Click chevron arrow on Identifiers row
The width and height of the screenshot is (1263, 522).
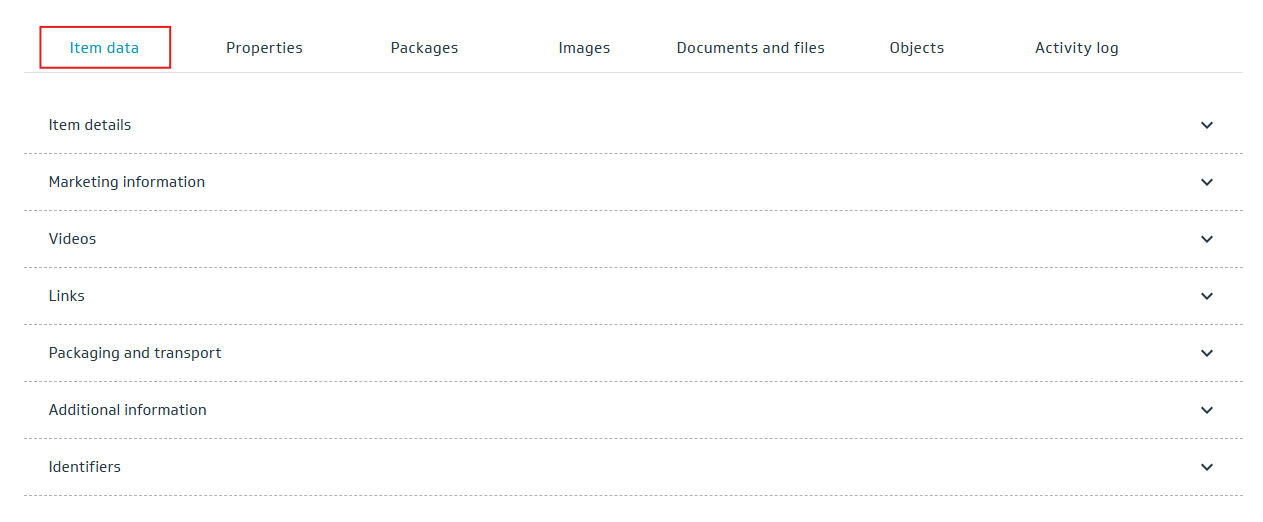(1207, 467)
